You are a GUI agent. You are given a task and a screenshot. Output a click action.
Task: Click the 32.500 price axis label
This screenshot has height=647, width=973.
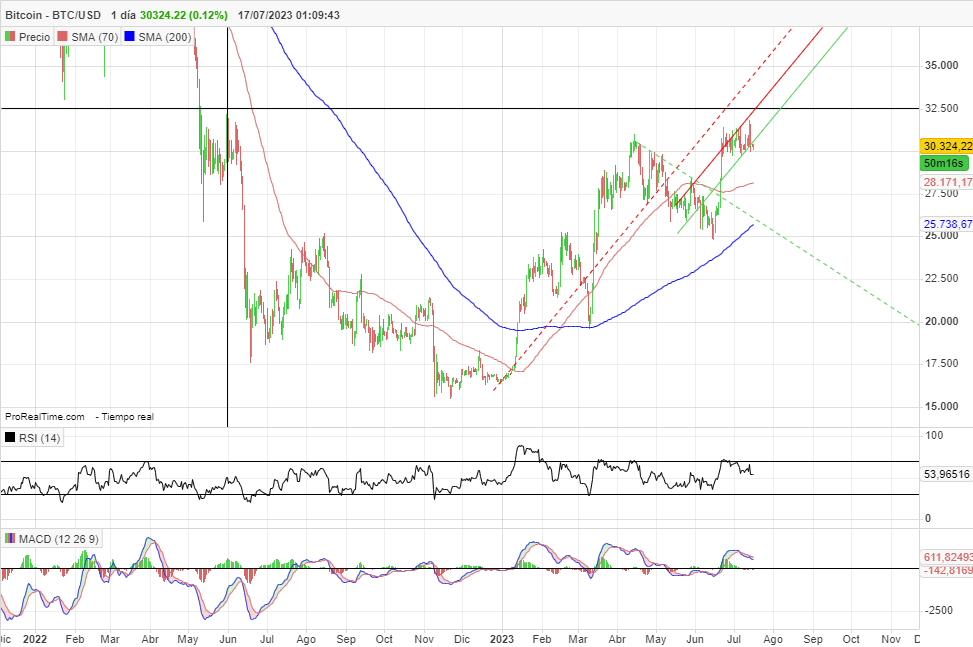941,108
